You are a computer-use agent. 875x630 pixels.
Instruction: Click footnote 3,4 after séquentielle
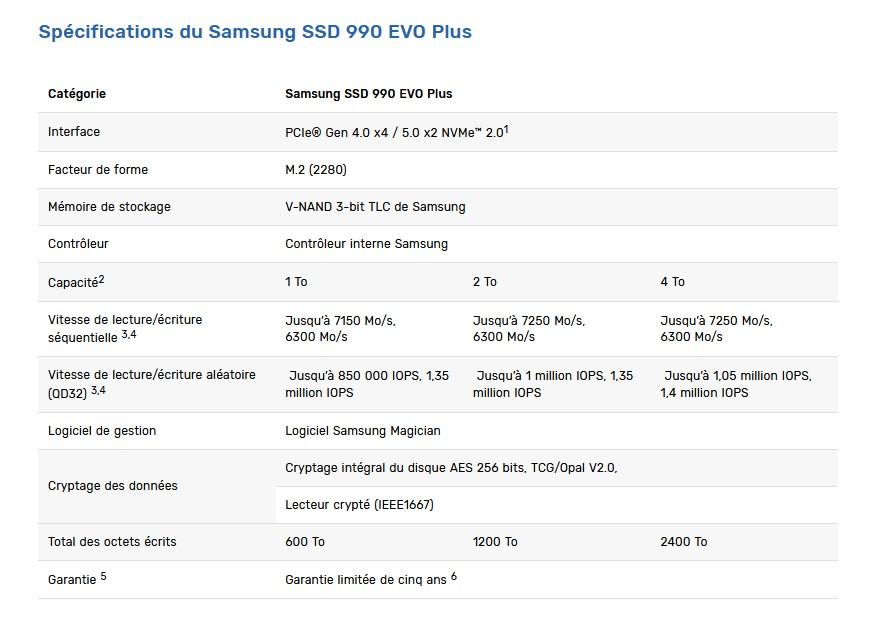click(x=128, y=334)
